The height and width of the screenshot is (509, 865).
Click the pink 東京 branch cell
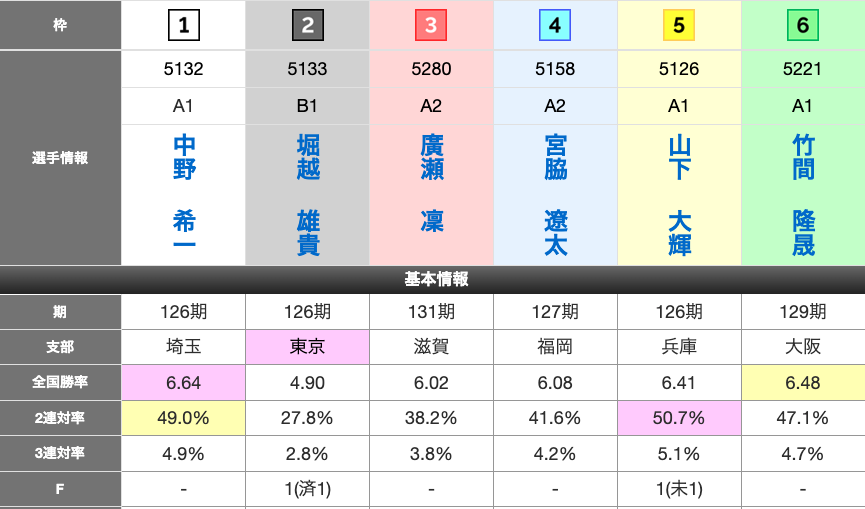pos(307,347)
